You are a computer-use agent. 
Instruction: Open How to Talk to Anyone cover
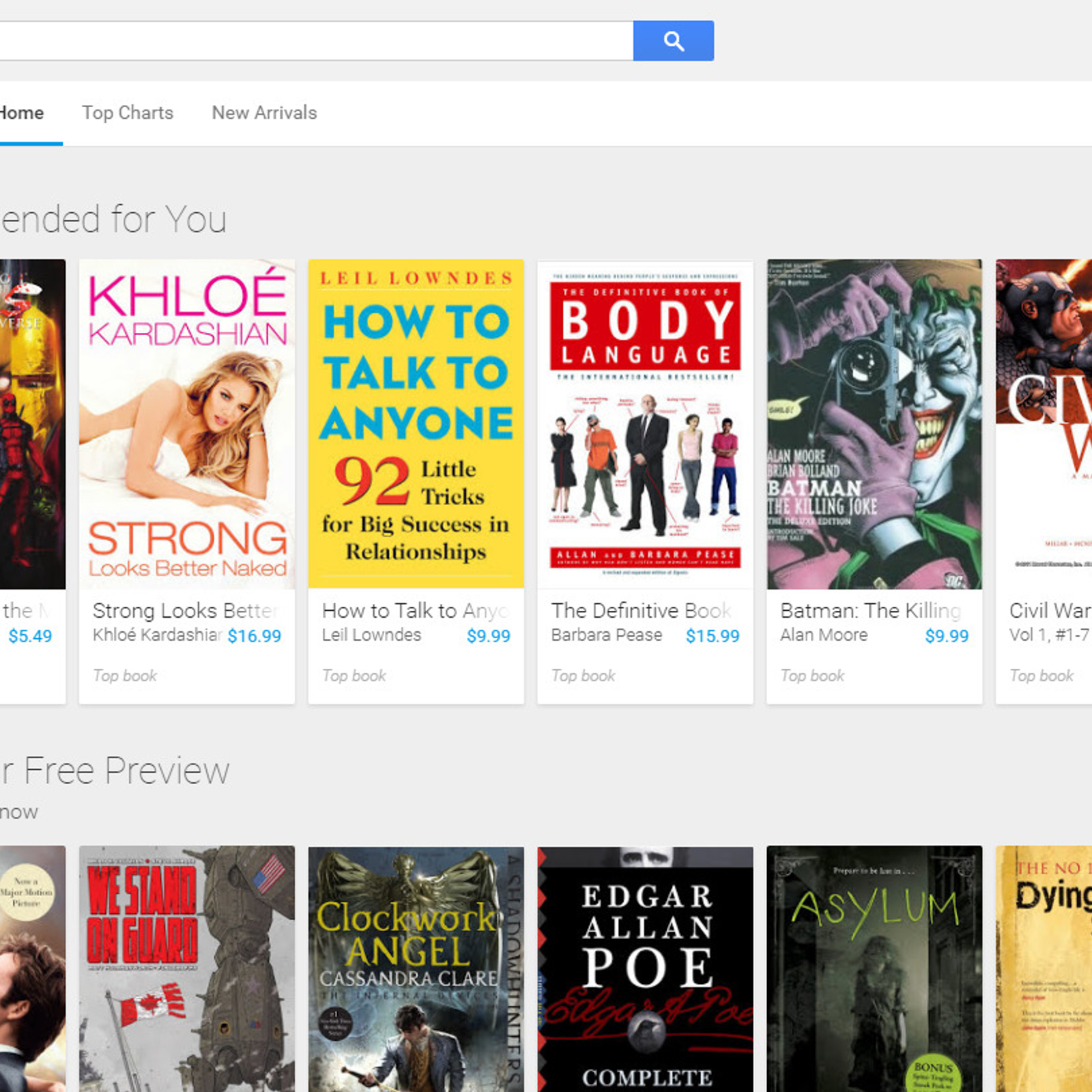point(416,424)
